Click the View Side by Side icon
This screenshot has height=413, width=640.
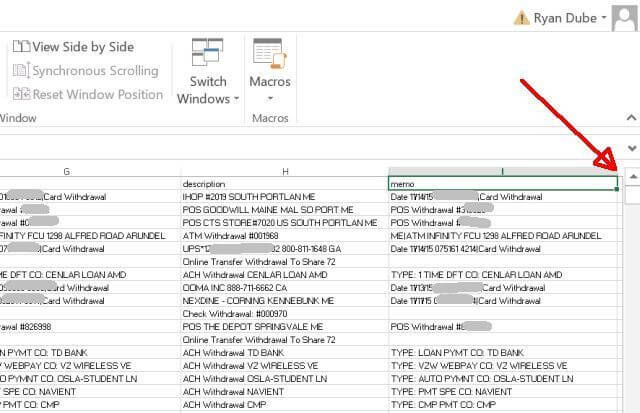click(x=21, y=47)
